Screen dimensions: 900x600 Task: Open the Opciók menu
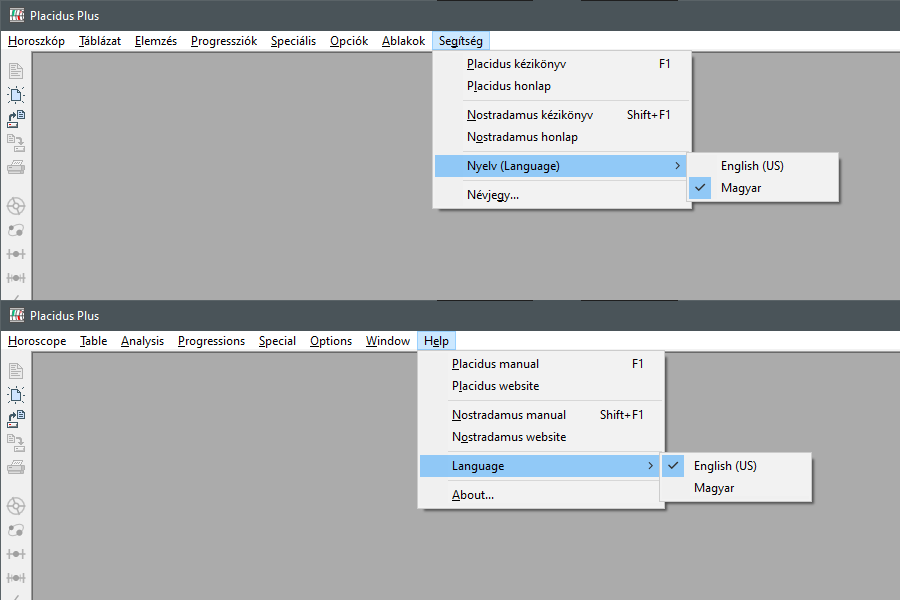click(x=349, y=41)
